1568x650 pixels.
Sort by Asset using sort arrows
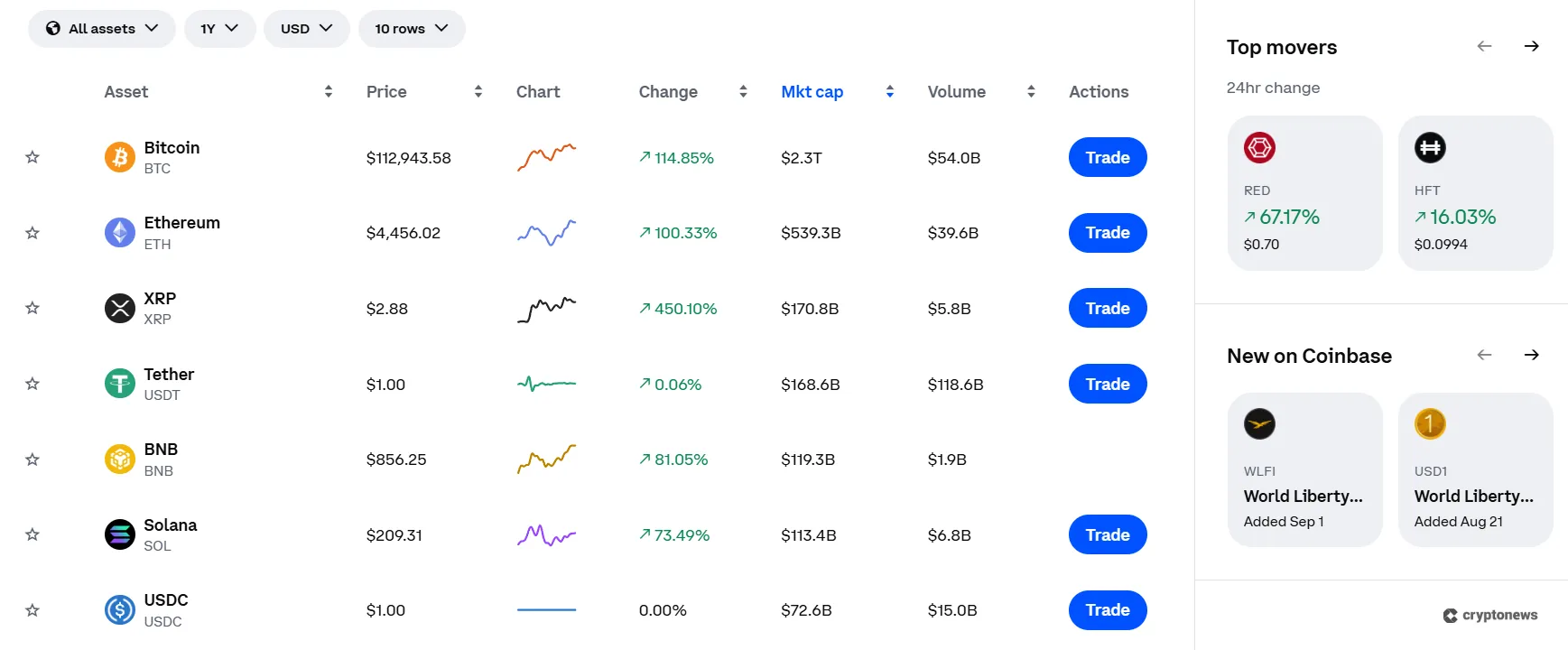coord(329,91)
